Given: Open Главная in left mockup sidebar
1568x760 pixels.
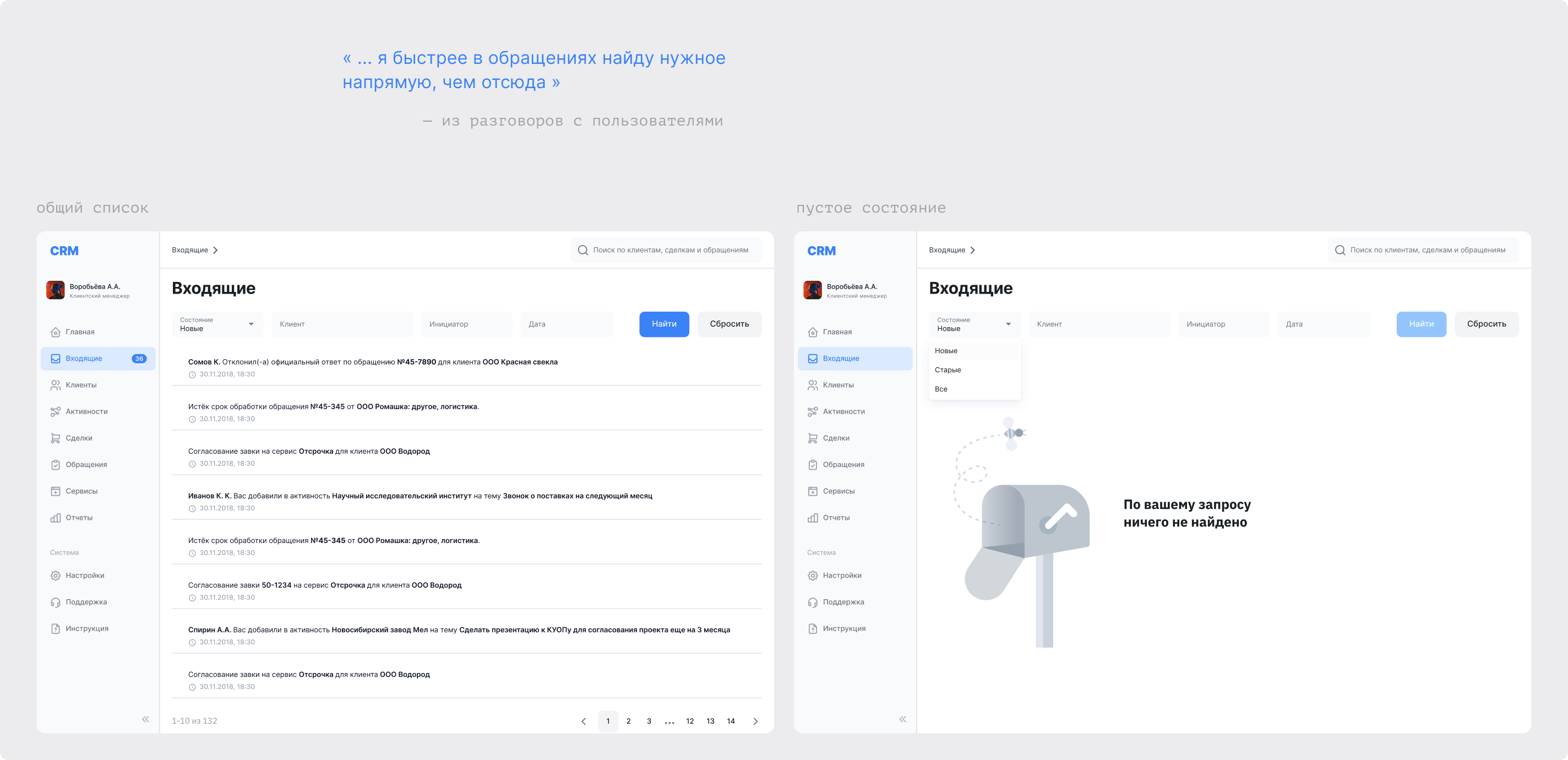Looking at the screenshot, I should click(x=98, y=332).
